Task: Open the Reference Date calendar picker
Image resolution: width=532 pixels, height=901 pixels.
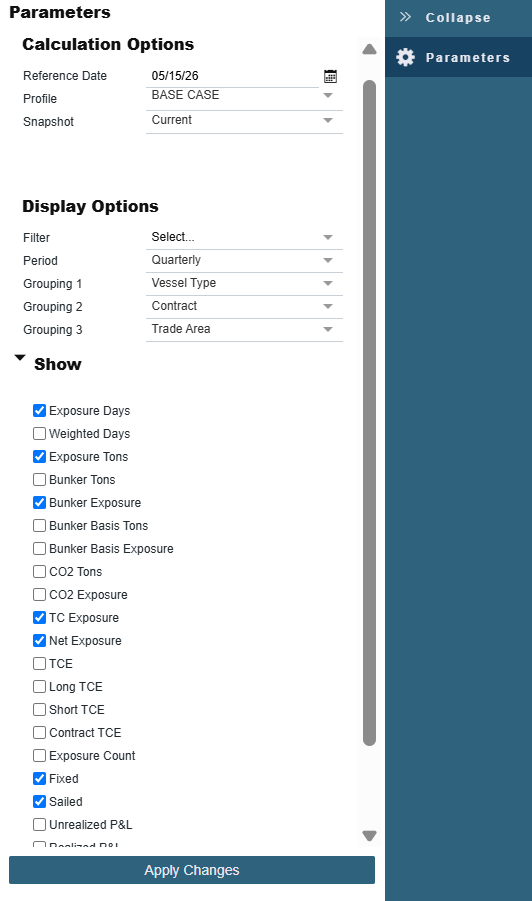Action: click(330, 76)
